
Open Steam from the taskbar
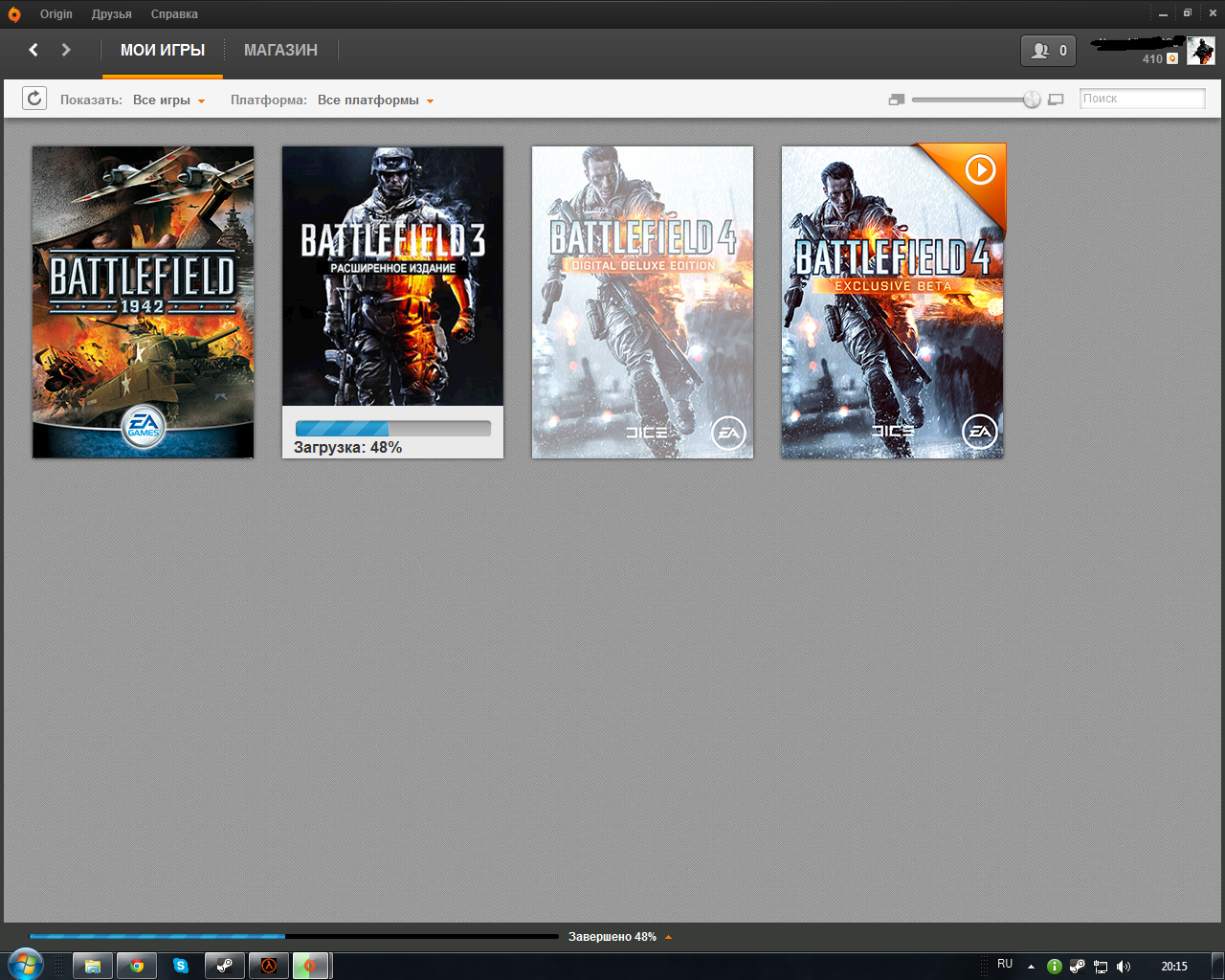click(x=225, y=967)
